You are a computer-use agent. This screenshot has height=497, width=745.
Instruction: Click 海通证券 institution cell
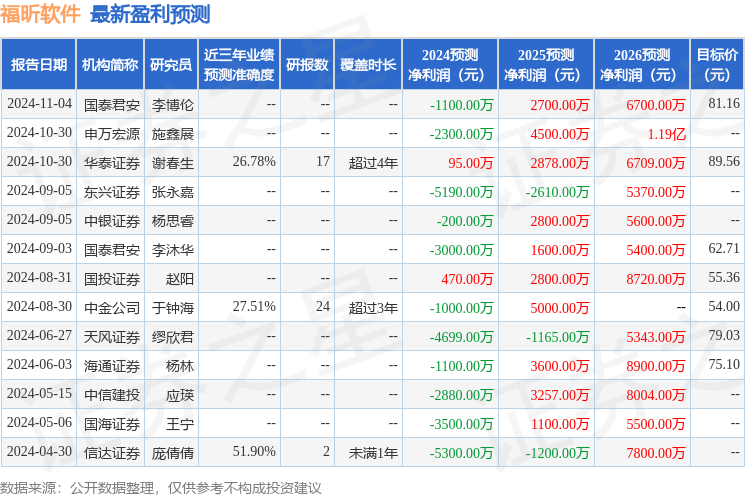[112, 366]
